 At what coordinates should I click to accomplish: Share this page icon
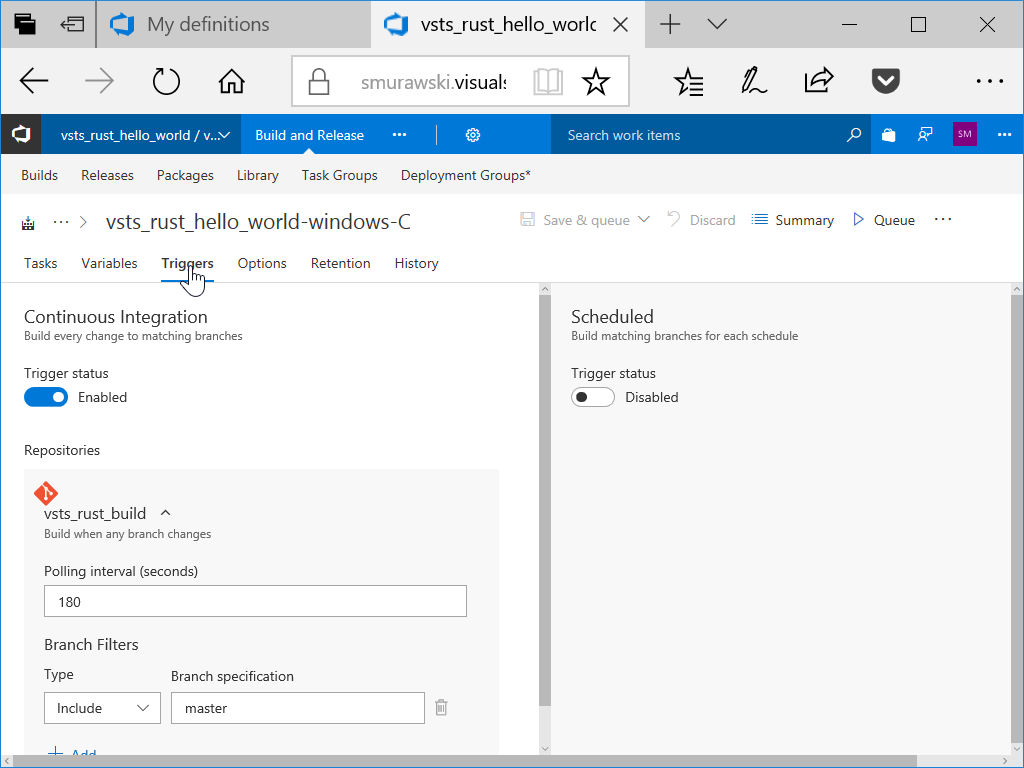[x=819, y=80]
